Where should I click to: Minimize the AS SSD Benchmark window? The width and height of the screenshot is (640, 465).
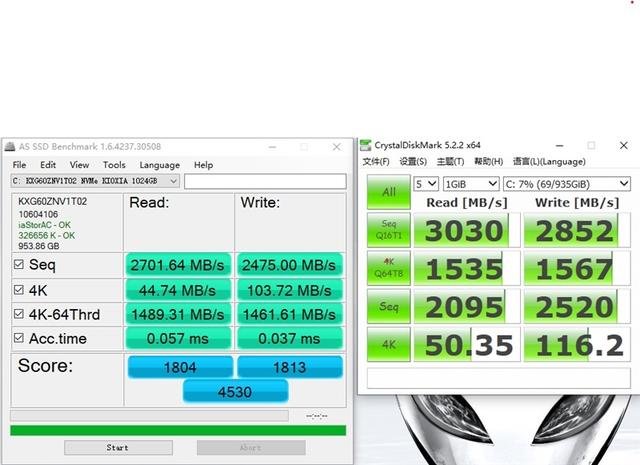coord(273,147)
